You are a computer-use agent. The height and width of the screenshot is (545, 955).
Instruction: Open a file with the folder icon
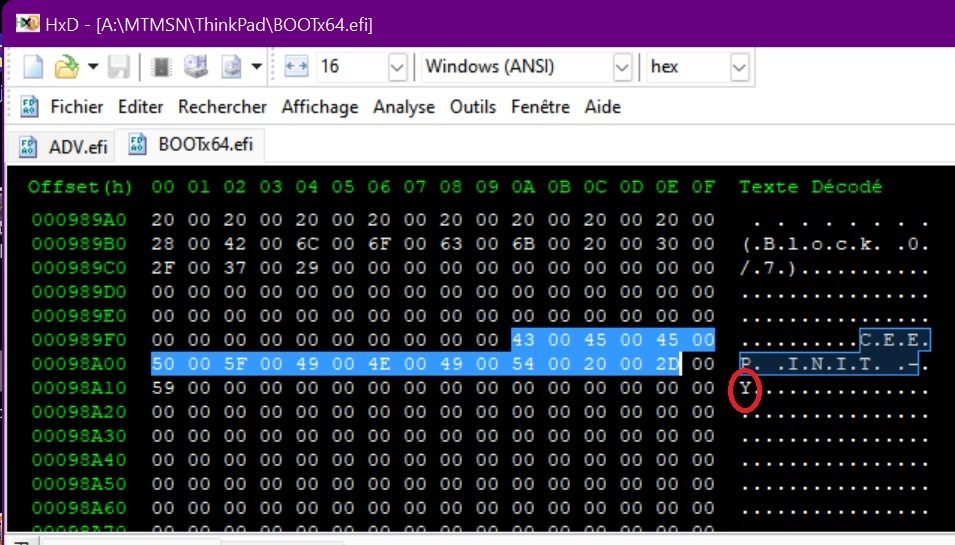(66, 66)
